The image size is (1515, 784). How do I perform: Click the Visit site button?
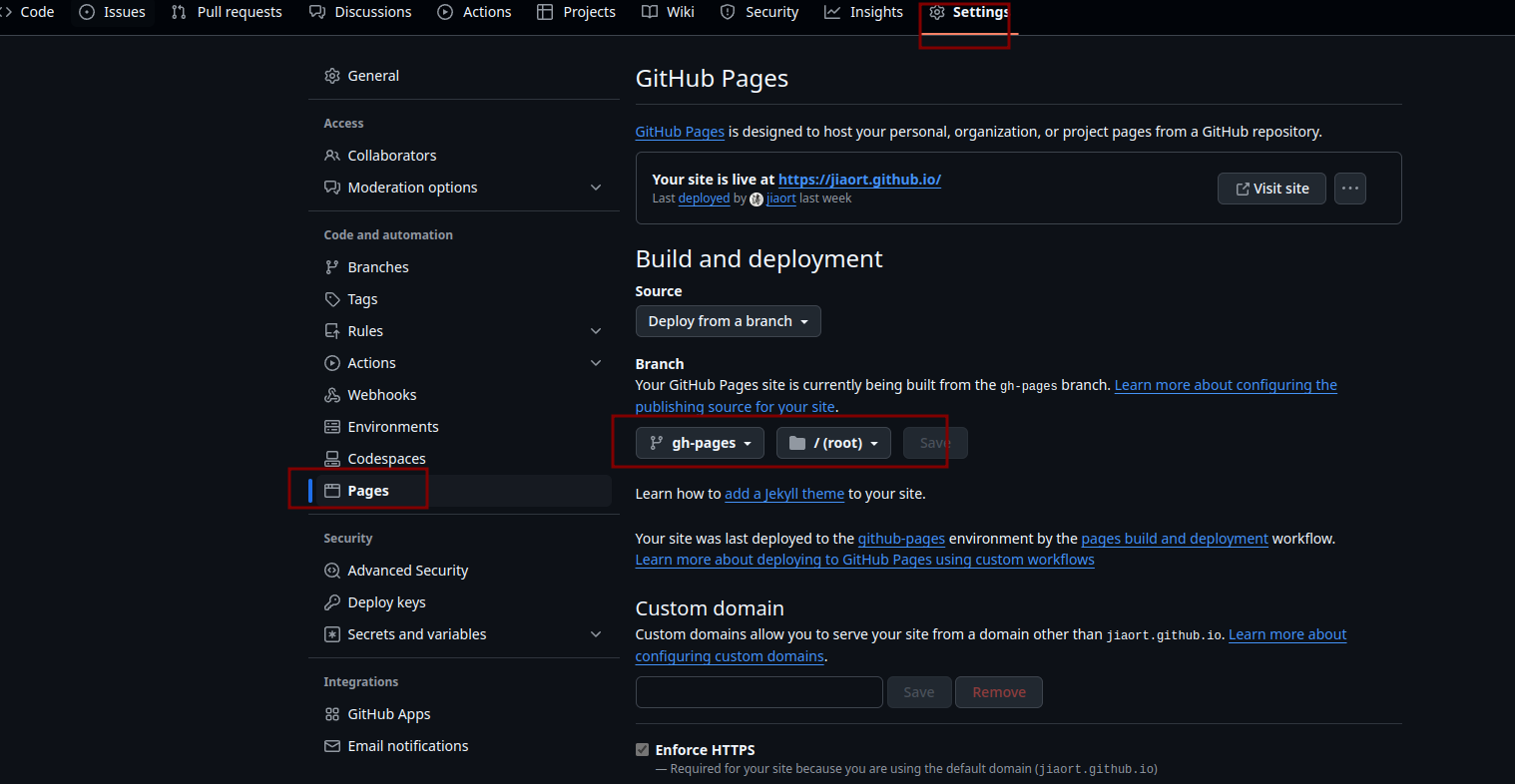(1271, 189)
